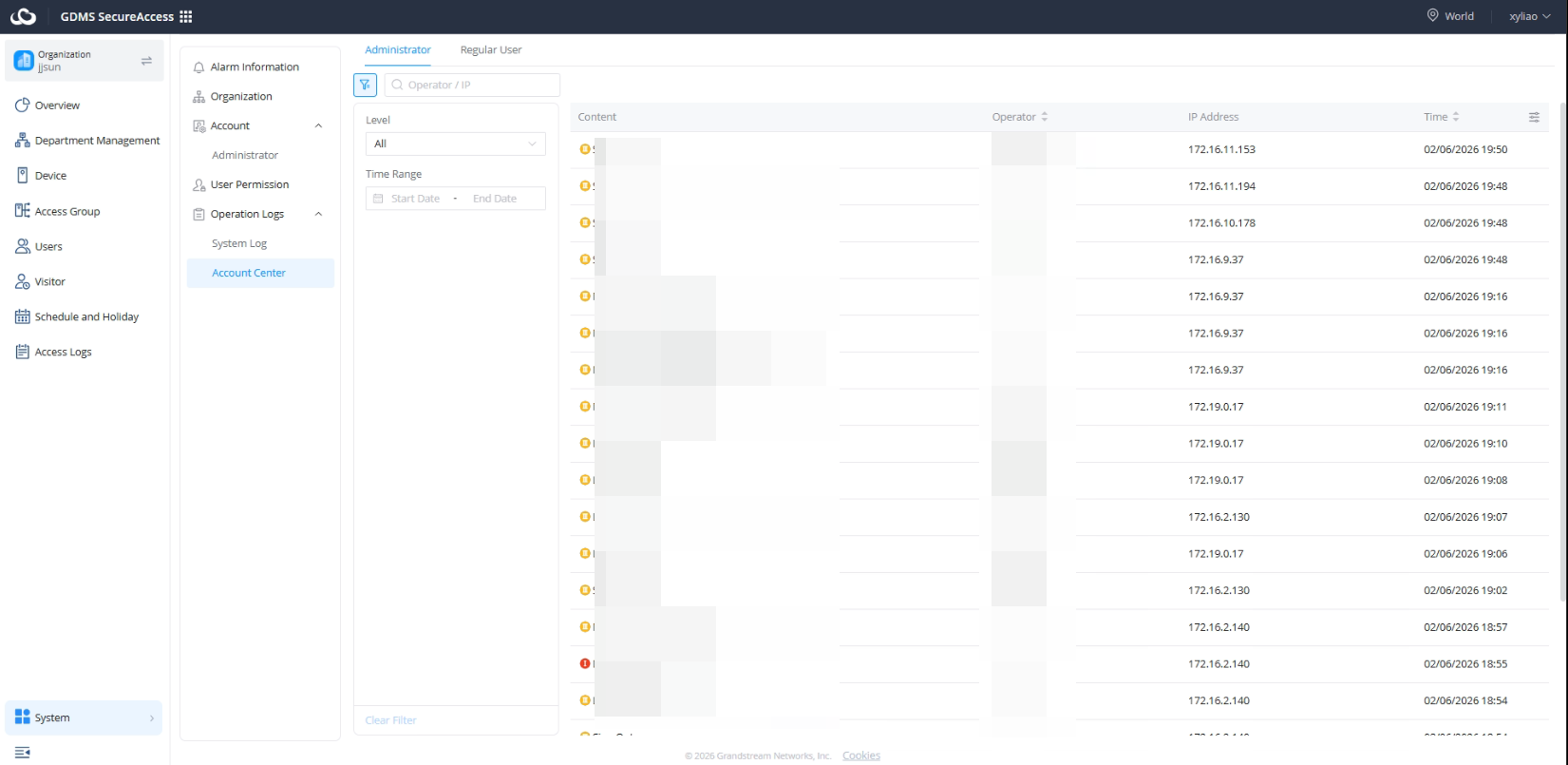Open the app grid launcher icon
This screenshot has height=765, width=1568.
[x=186, y=16]
